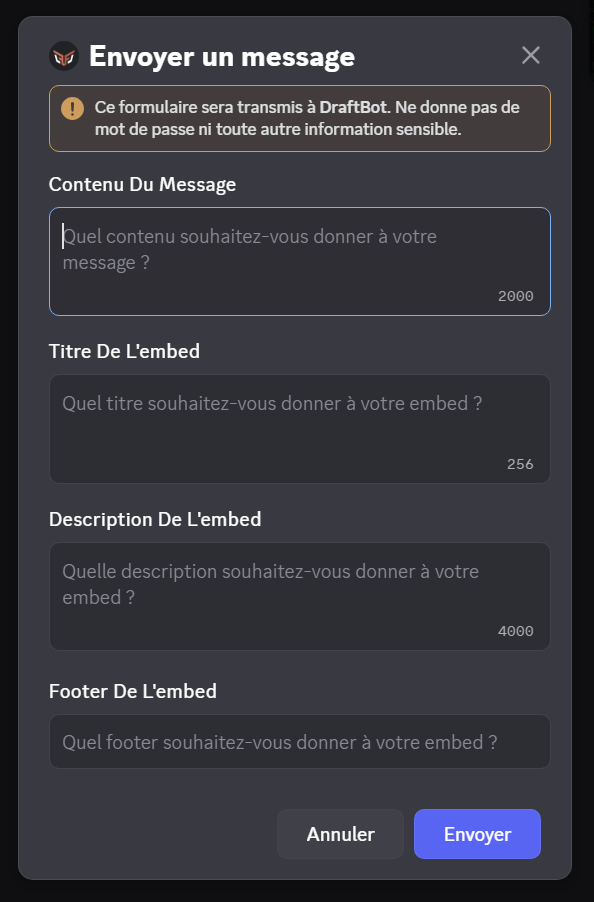Click the Description De L'embed label
Viewport: 594px width, 902px height.
pos(155,519)
